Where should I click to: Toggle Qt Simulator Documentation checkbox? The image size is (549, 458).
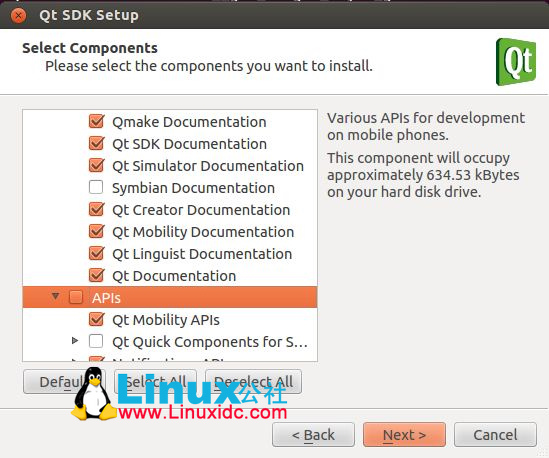point(96,166)
